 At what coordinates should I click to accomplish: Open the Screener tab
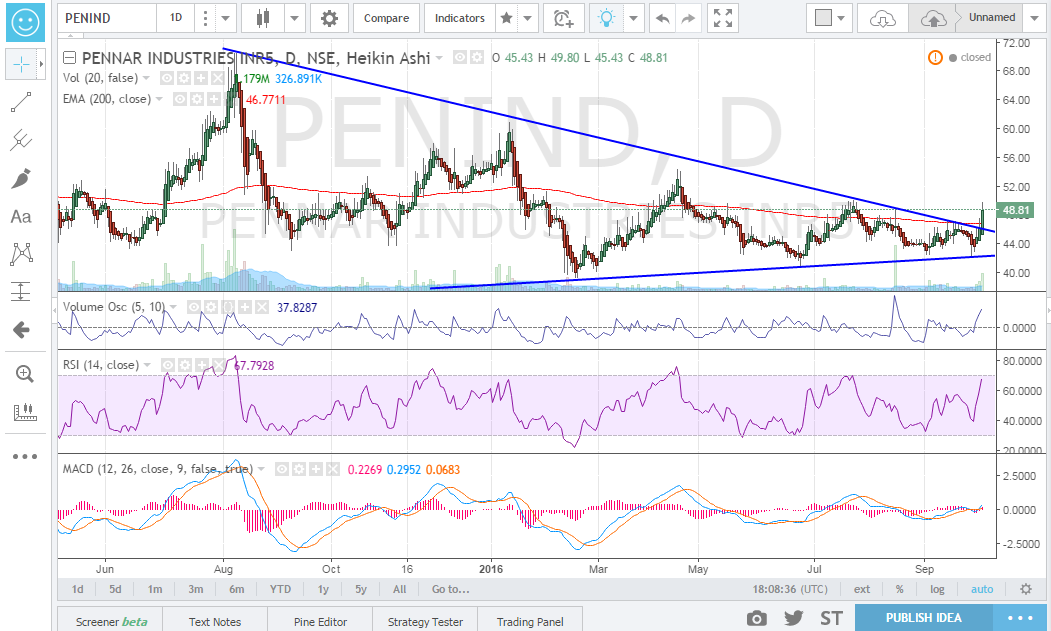click(111, 621)
